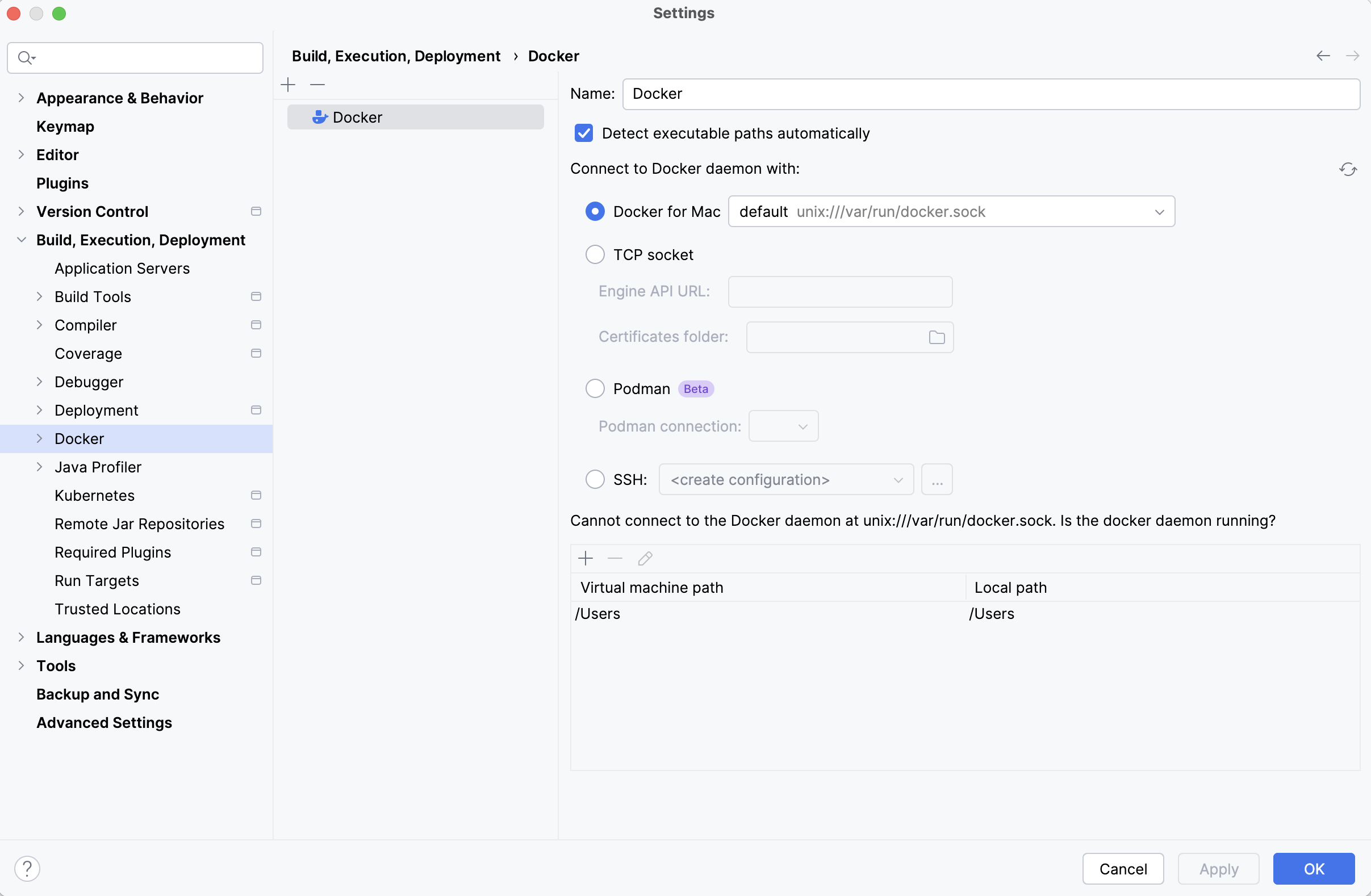Viewport: 1371px width, 896px height.
Task: Select the TCP socket radio button
Action: [595, 254]
